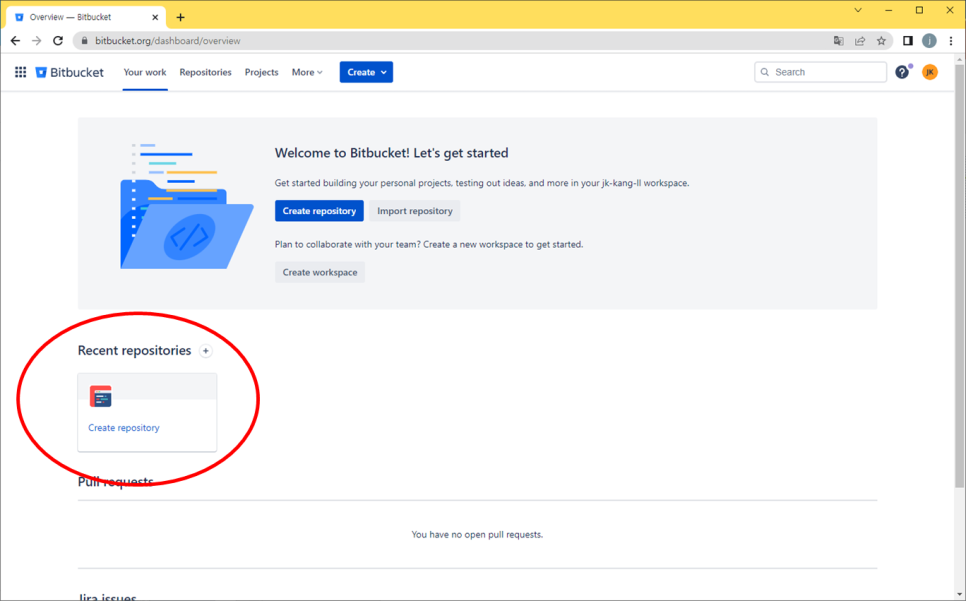This screenshot has height=601, width=966.
Task: Click the Import repository button
Action: (x=415, y=211)
